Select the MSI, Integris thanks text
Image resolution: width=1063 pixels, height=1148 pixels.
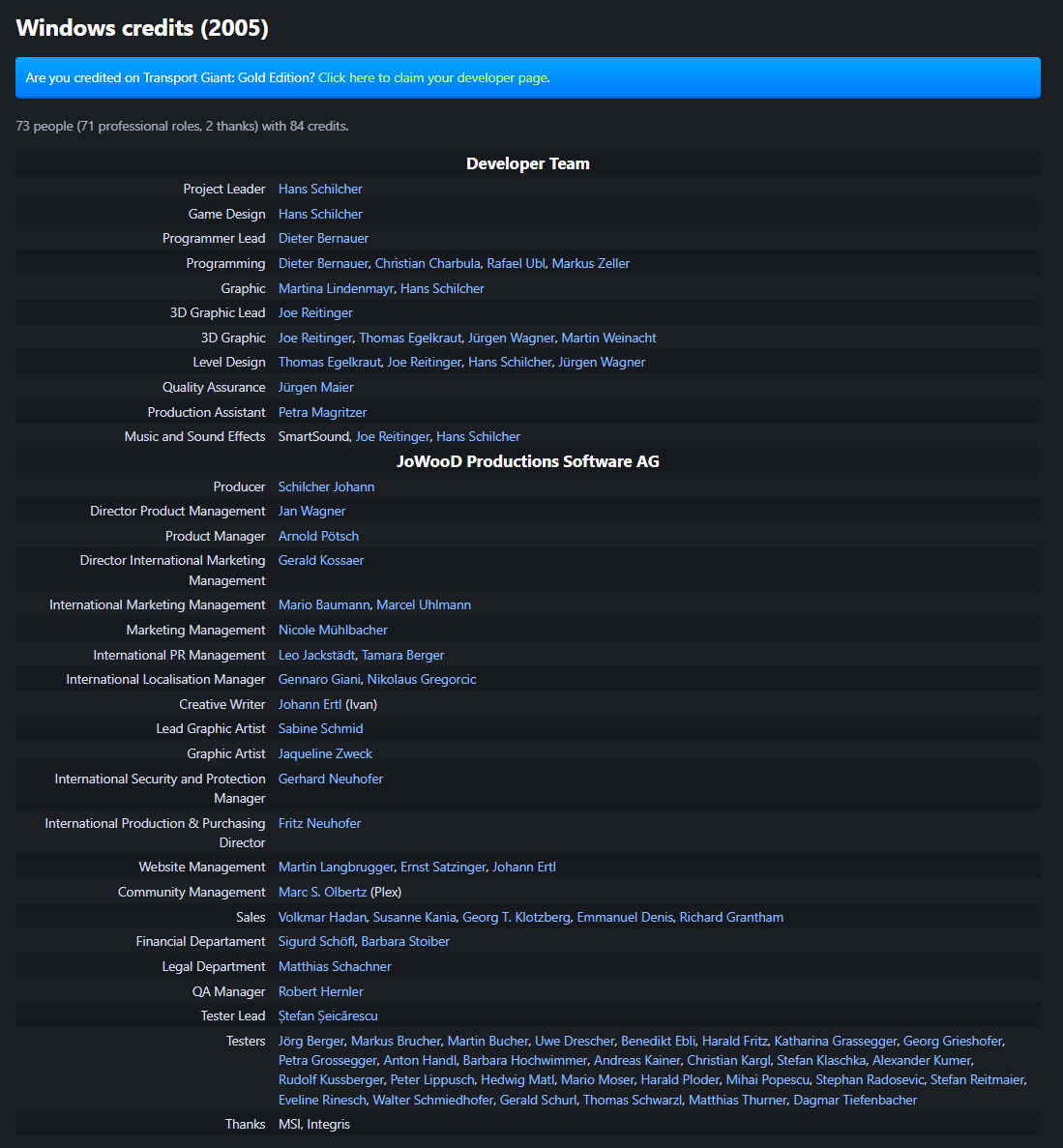[314, 1125]
